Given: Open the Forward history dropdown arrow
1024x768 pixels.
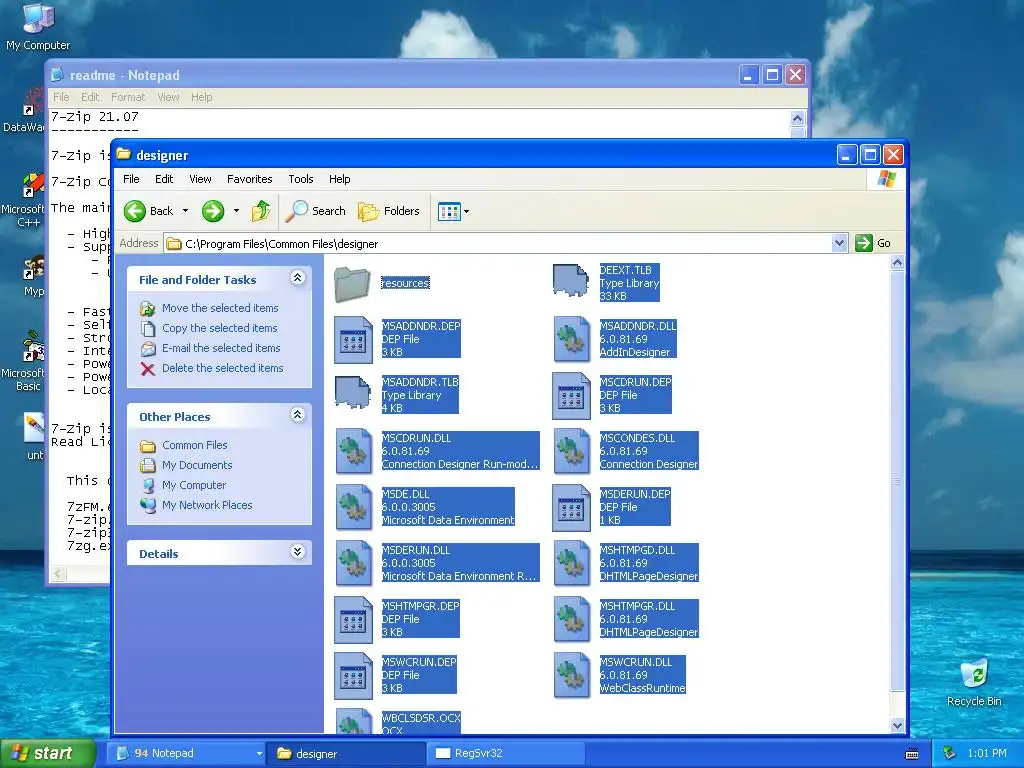Looking at the screenshot, I should pos(236,211).
